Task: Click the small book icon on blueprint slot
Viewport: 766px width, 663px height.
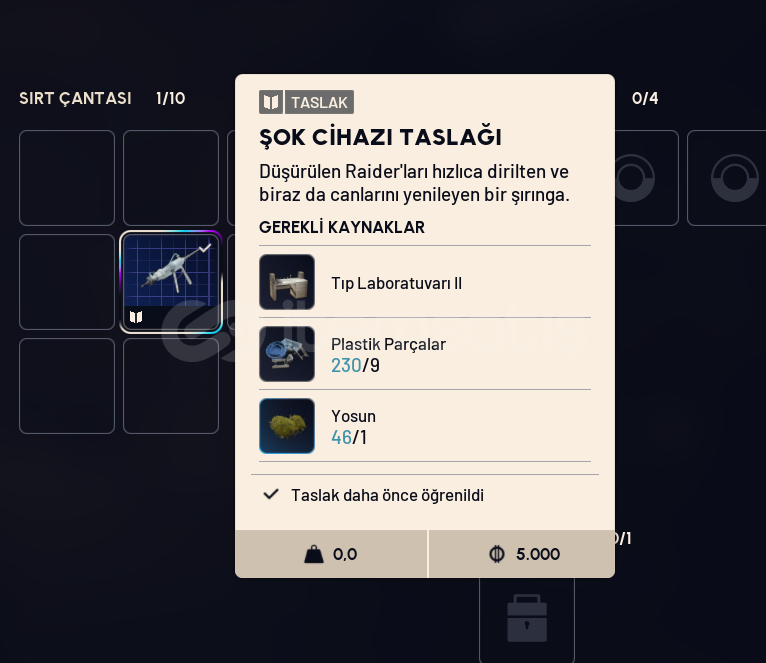Action: click(136, 317)
